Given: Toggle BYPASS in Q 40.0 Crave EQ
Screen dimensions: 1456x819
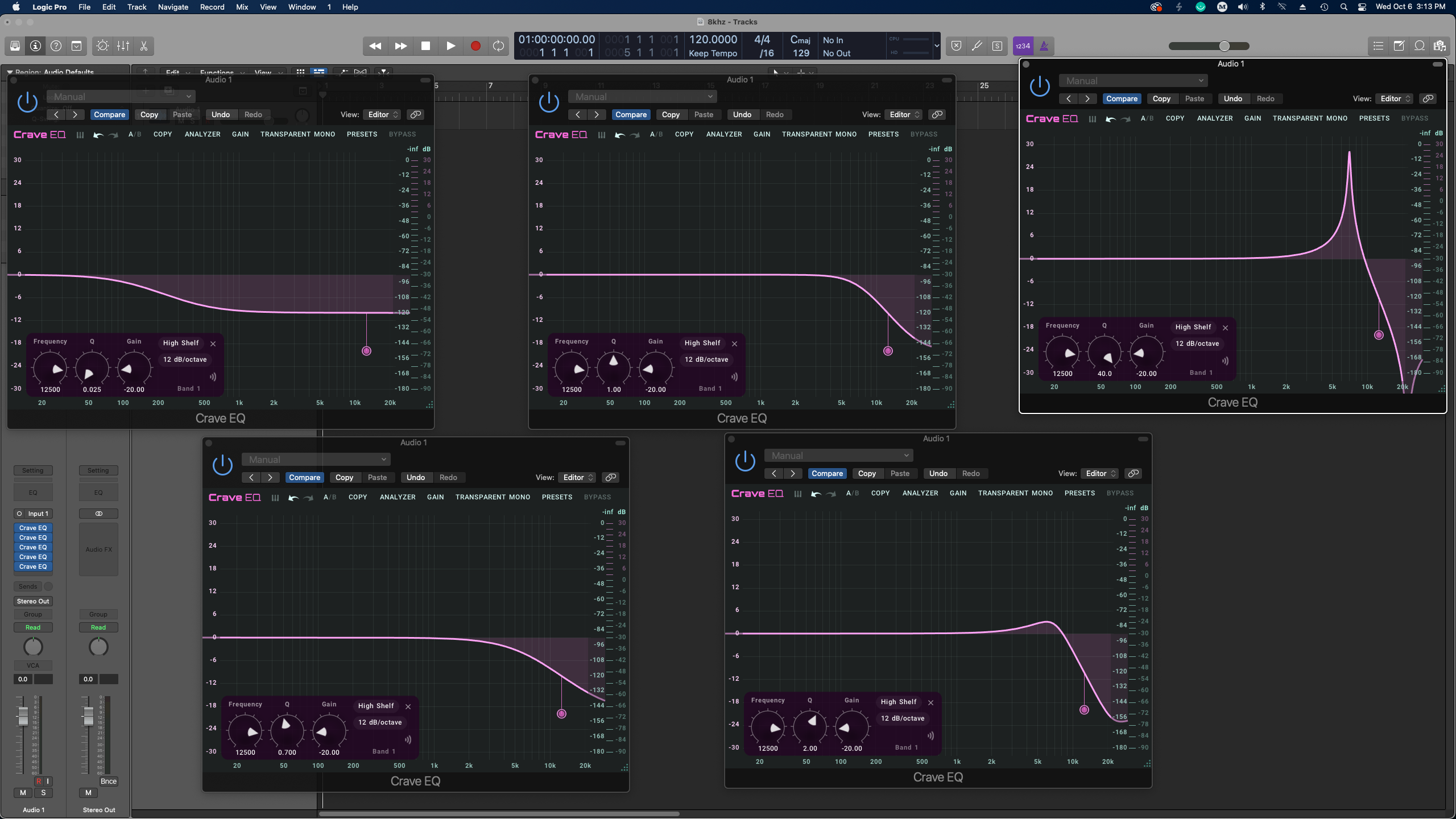Looking at the screenshot, I should 1414,118.
